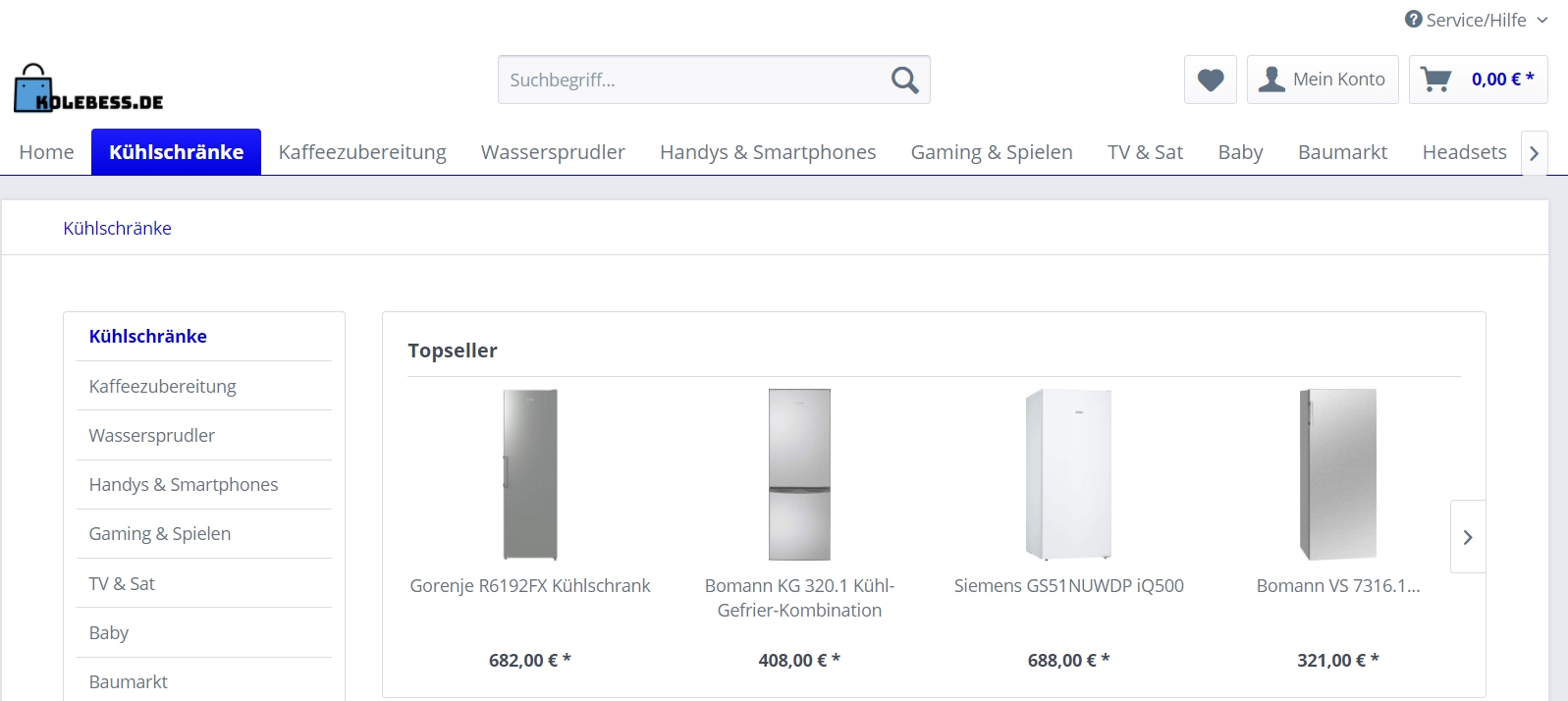
Task: Click the 408,00 € price
Action: [799, 661]
